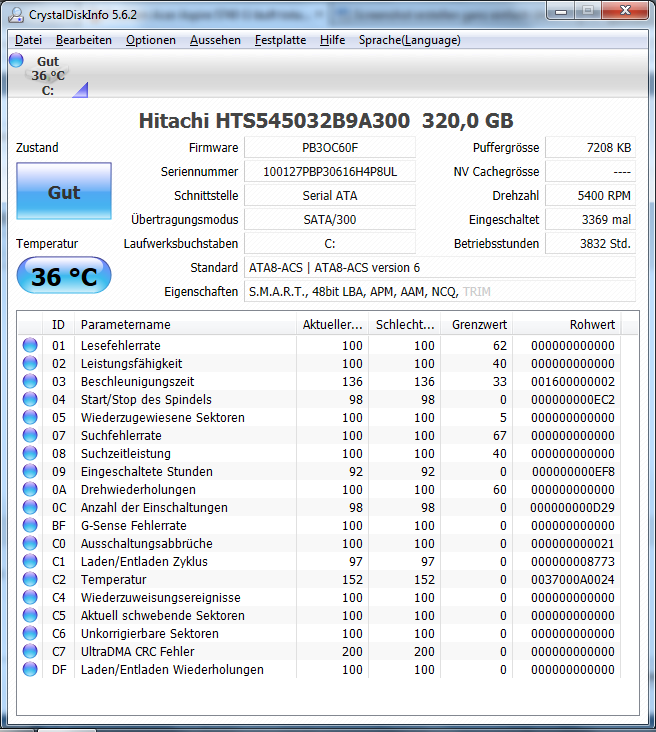Click the ID column header
Viewport: 656px width, 732px height.
58,324
